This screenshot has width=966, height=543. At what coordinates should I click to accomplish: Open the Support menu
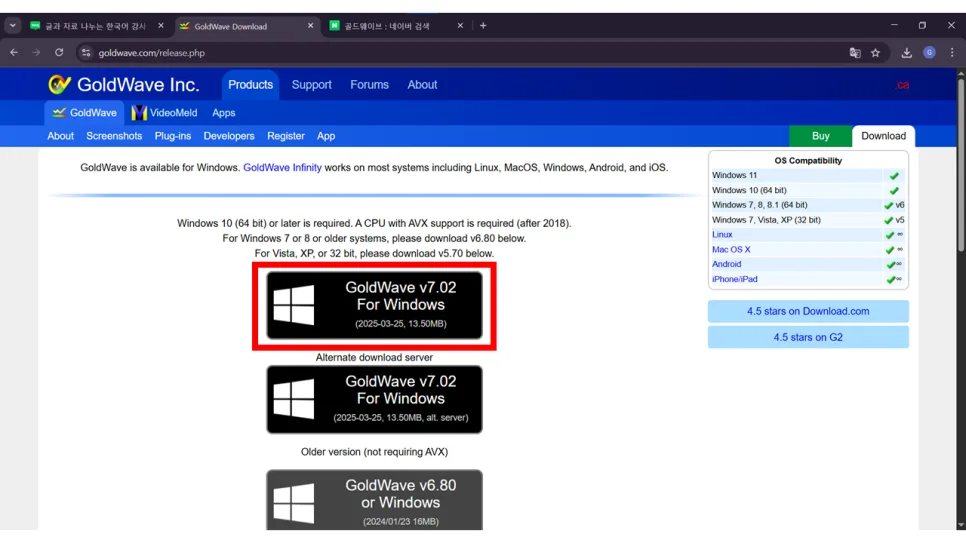(x=312, y=85)
